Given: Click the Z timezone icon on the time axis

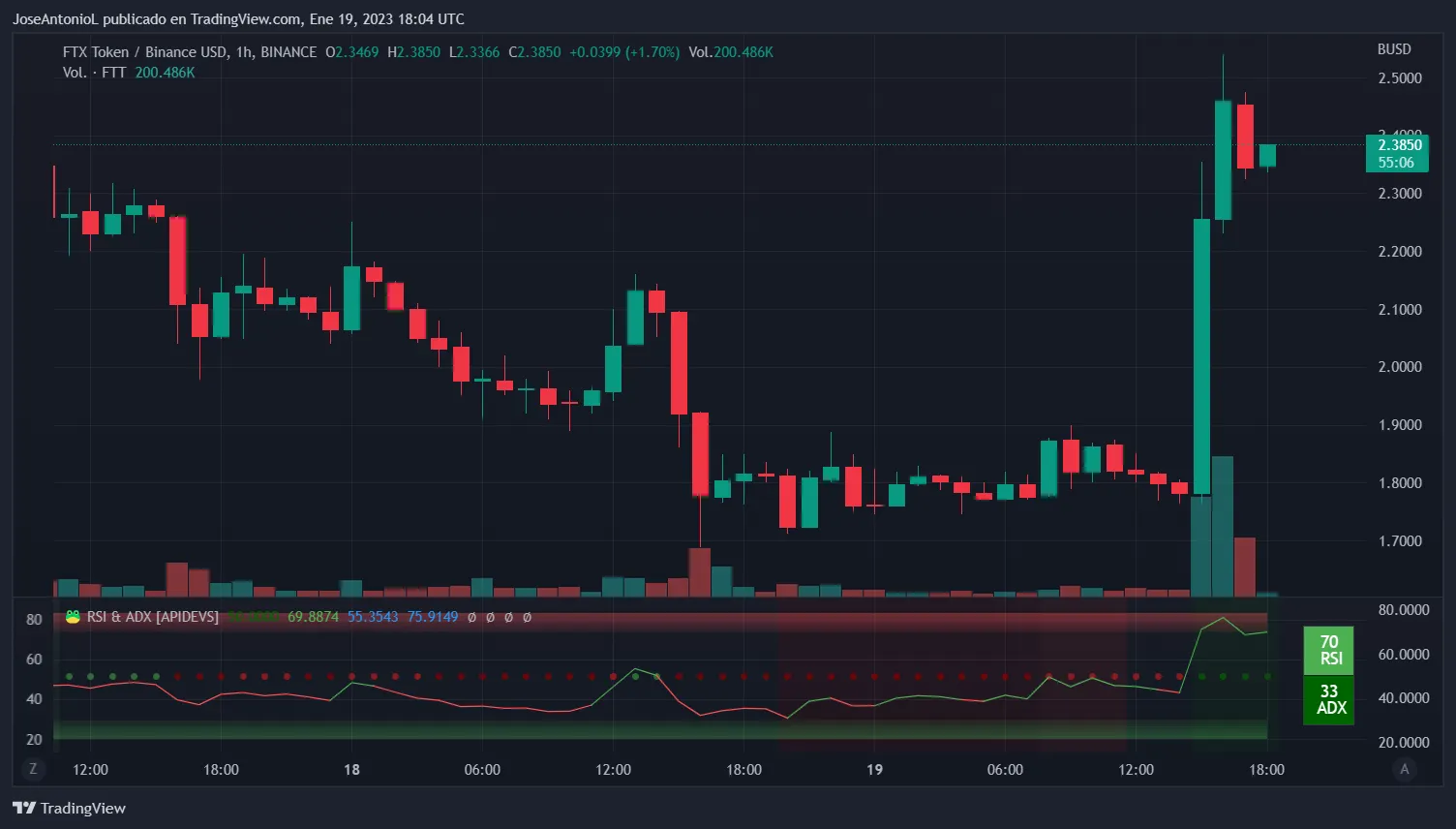Looking at the screenshot, I should 33,769.
